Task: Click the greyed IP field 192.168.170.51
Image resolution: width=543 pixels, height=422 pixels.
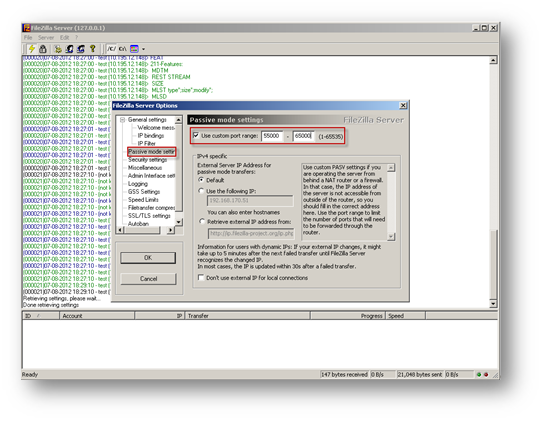Action: coord(250,201)
